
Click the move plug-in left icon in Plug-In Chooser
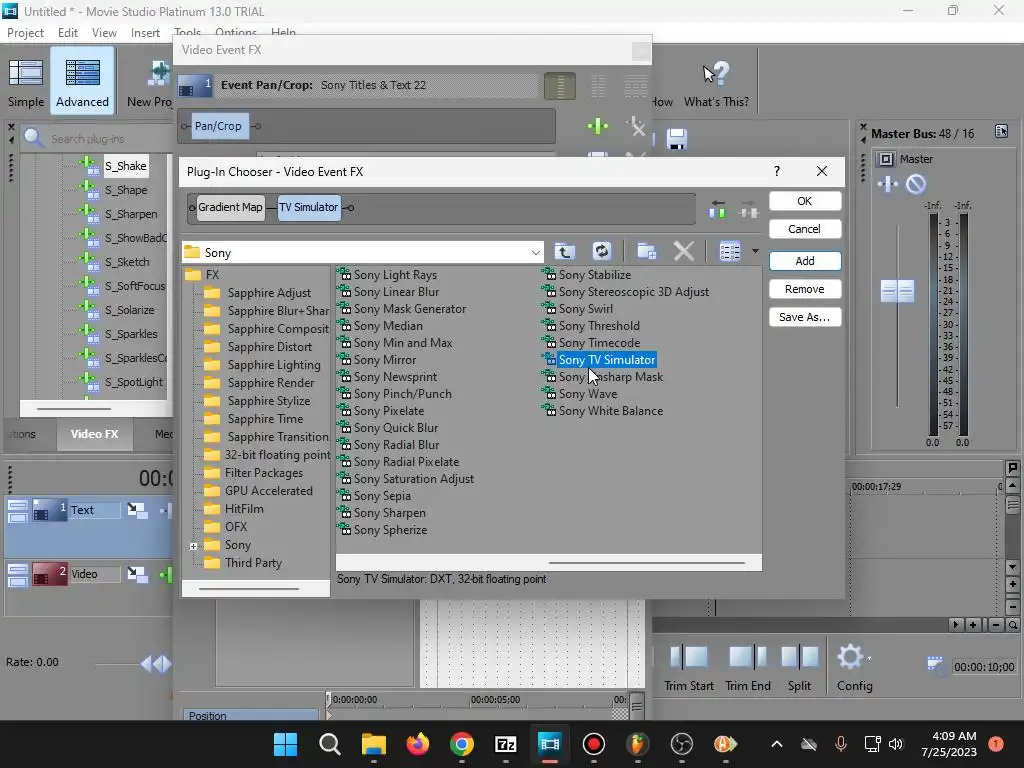[x=717, y=209]
